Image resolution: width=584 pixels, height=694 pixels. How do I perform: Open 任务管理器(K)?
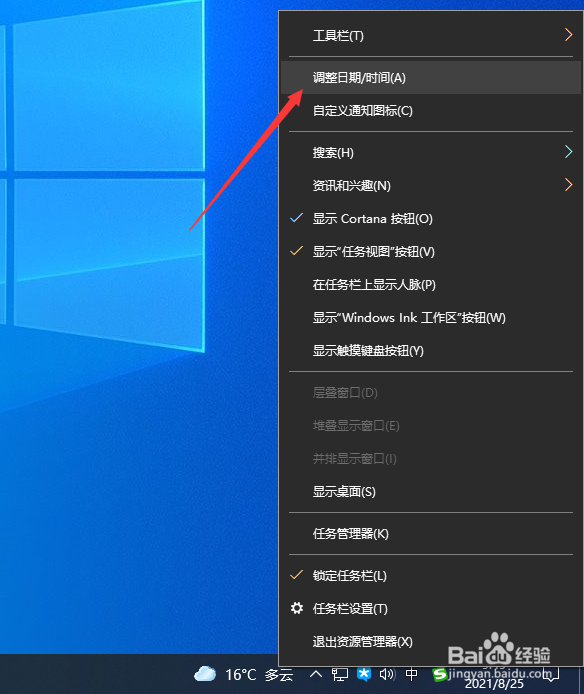click(430, 534)
